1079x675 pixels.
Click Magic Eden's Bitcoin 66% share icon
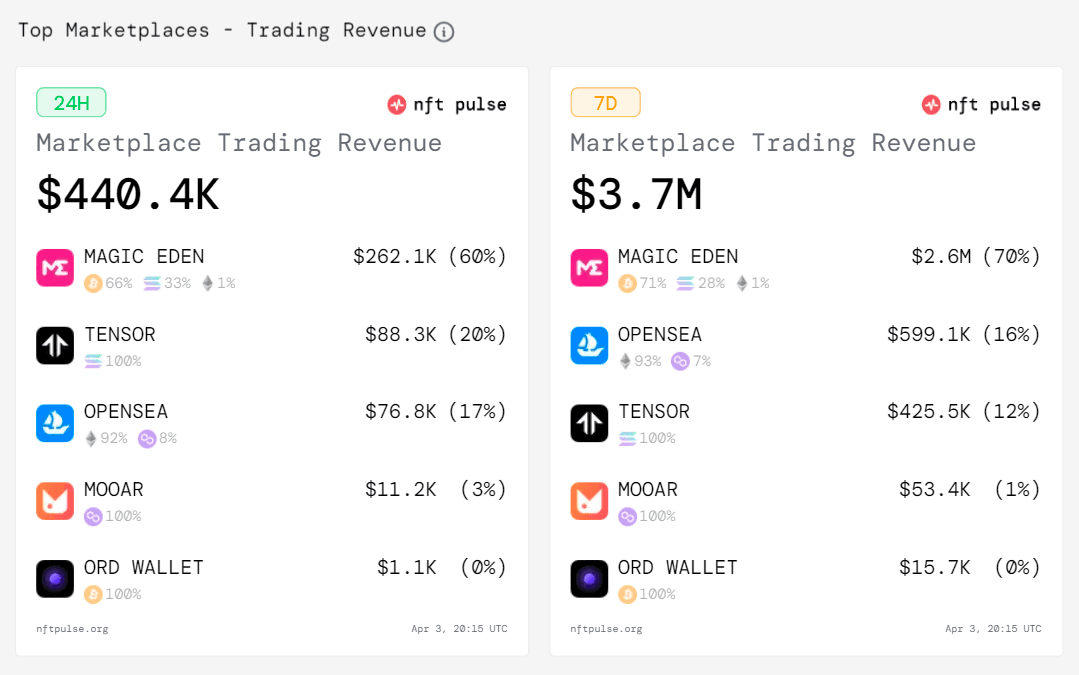(93, 283)
